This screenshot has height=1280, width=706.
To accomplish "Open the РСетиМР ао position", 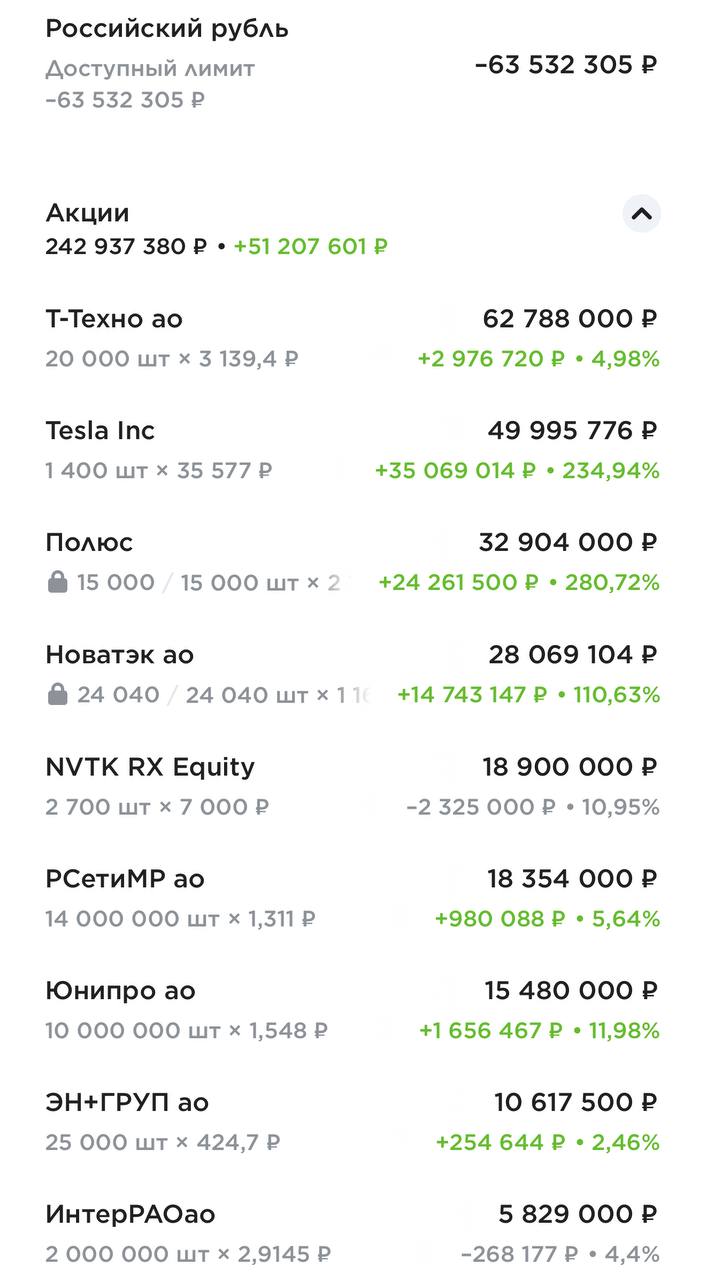I will click(124, 879).
